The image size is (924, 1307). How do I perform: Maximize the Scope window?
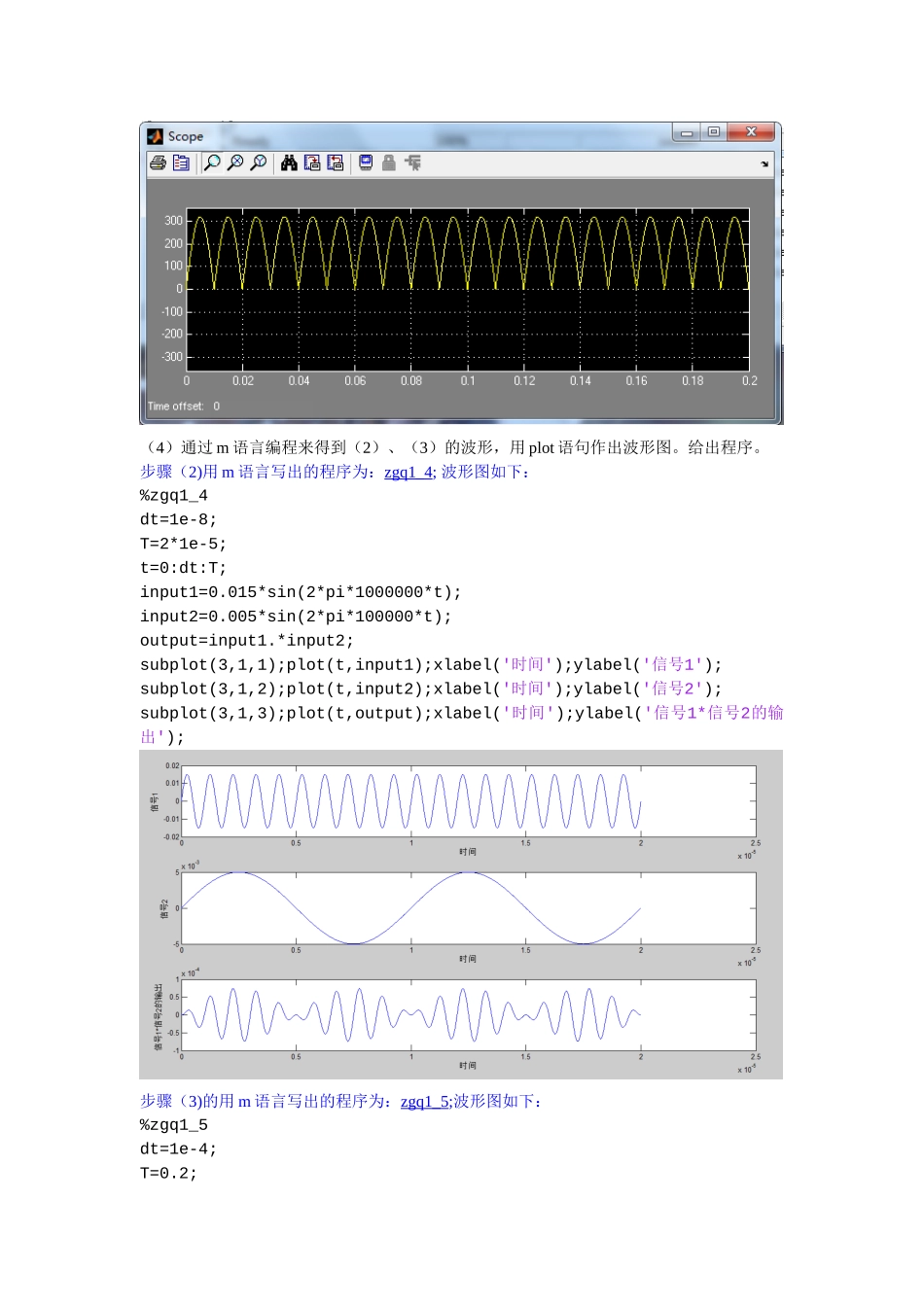(714, 132)
